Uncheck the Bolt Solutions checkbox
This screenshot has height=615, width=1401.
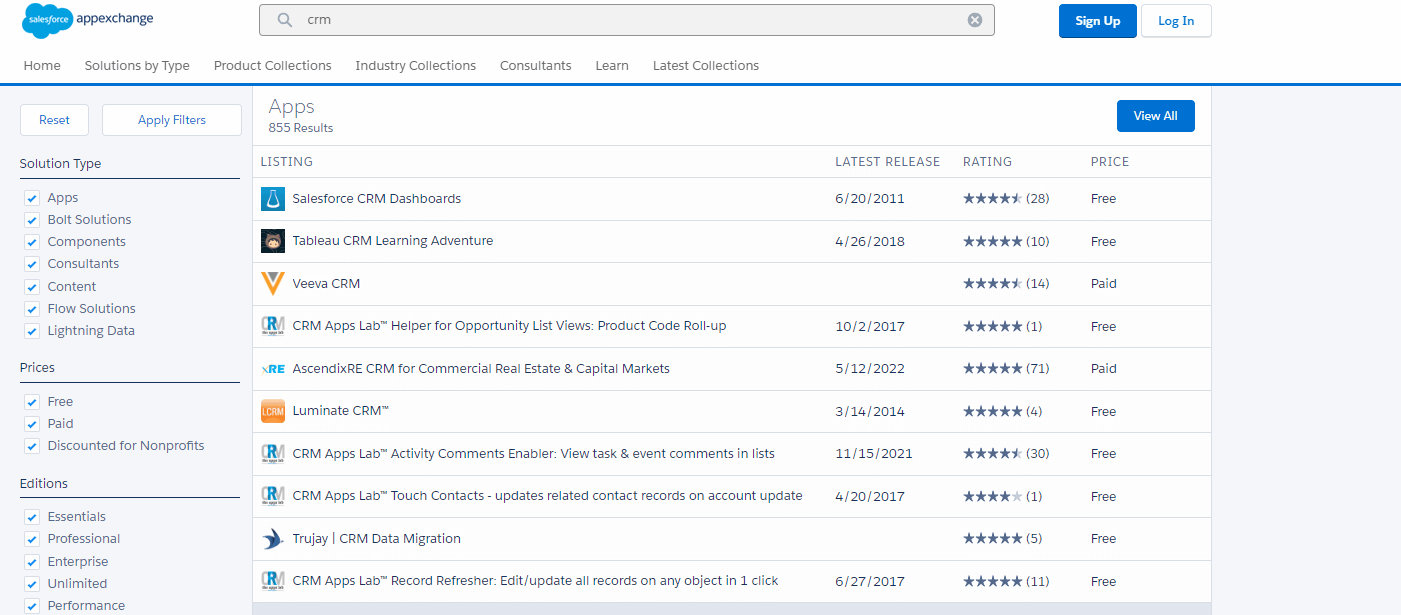click(32, 220)
